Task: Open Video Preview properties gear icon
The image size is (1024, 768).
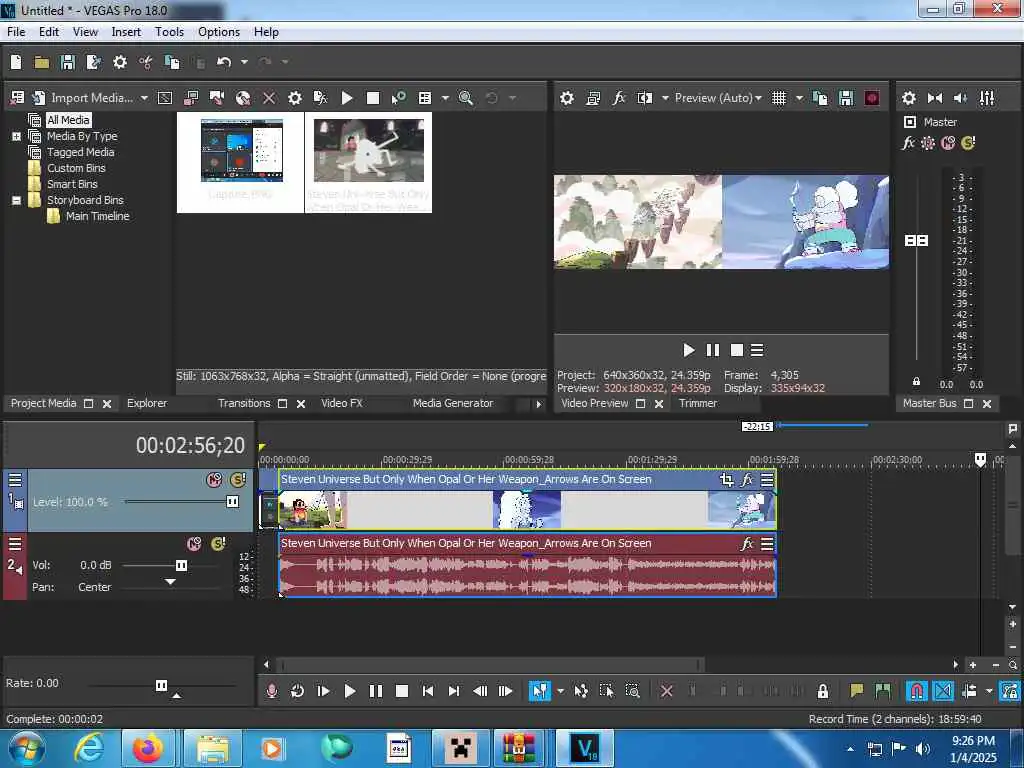Action: pos(567,98)
